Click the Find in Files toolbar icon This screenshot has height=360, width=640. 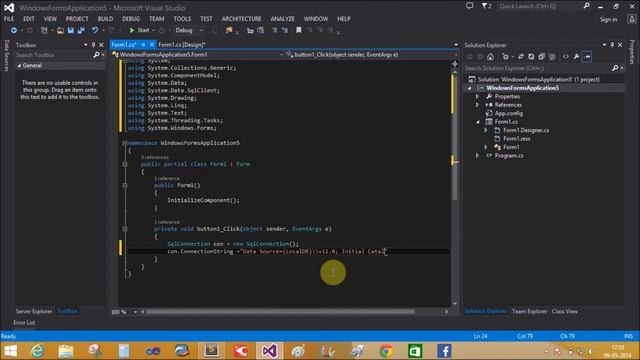click(229, 30)
